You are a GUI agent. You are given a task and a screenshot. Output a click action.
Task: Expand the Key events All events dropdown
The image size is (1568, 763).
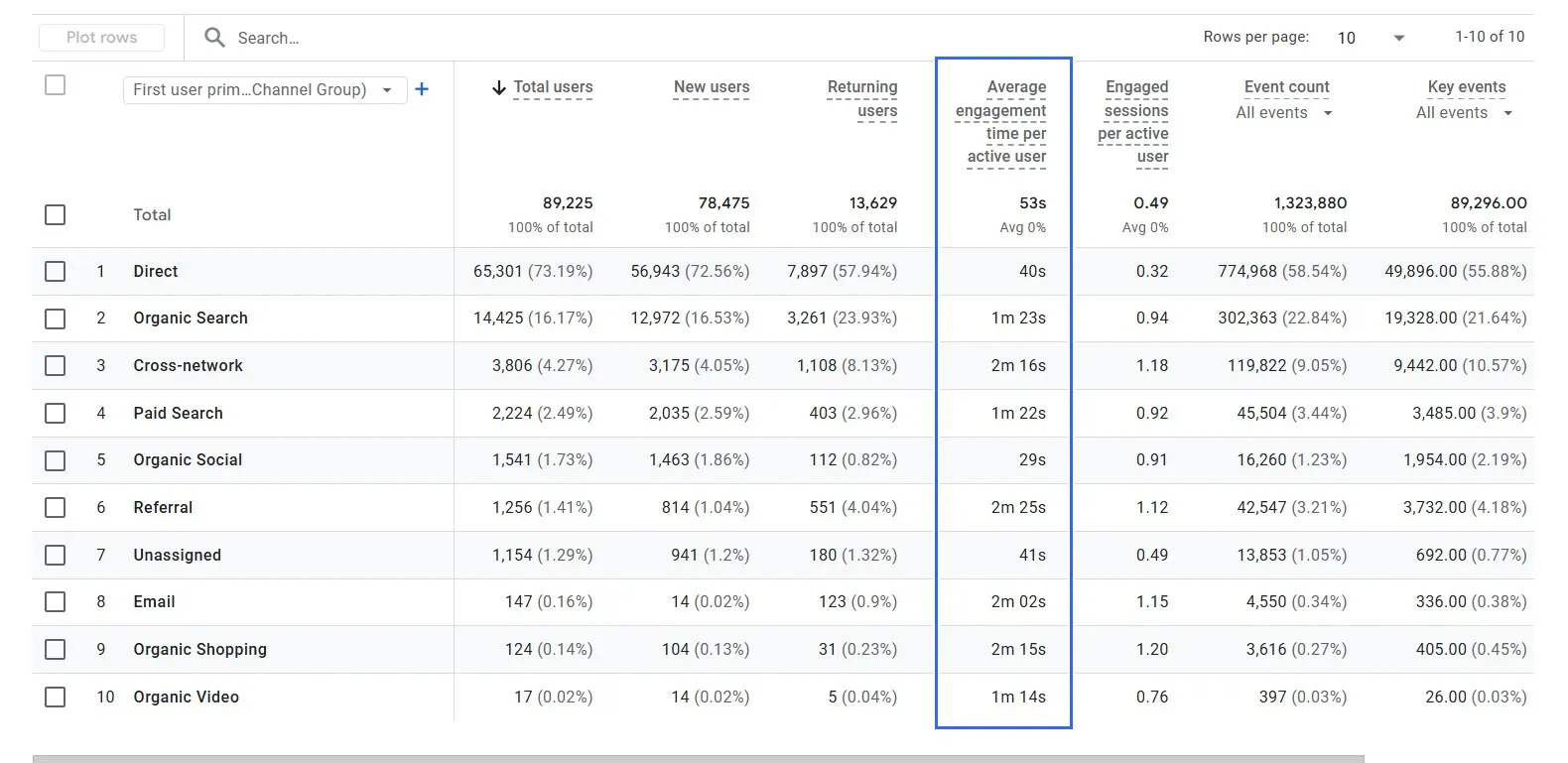(x=1464, y=113)
